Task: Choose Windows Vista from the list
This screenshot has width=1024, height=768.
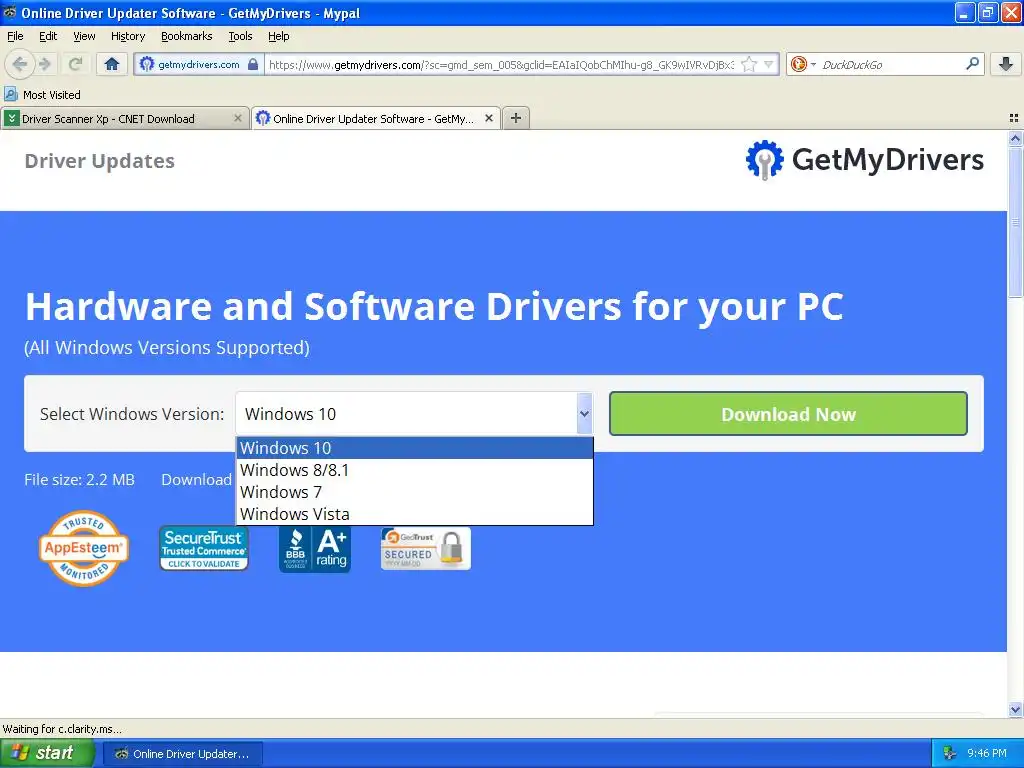Action: pyautogui.click(x=415, y=514)
